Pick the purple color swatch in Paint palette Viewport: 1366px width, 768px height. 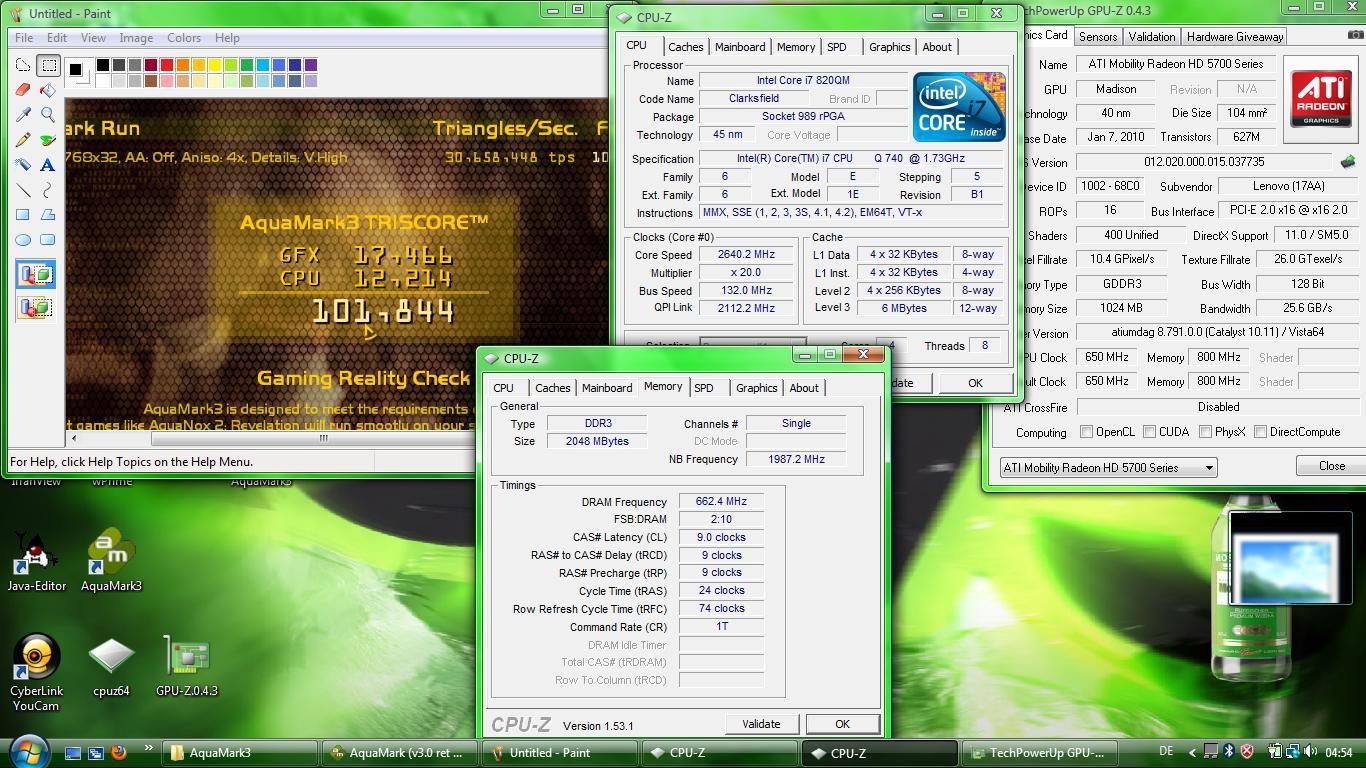click(311, 65)
